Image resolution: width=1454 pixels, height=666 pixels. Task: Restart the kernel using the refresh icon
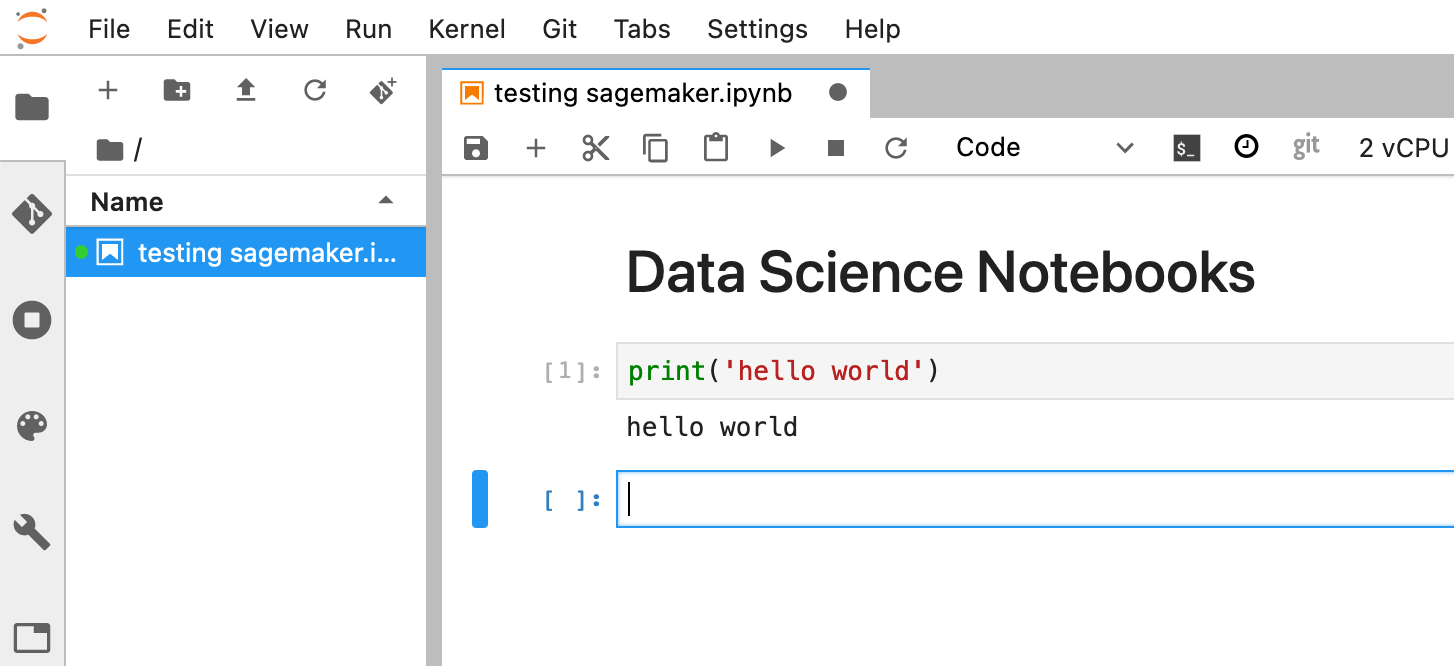pyautogui.click(x=896, y=147)
